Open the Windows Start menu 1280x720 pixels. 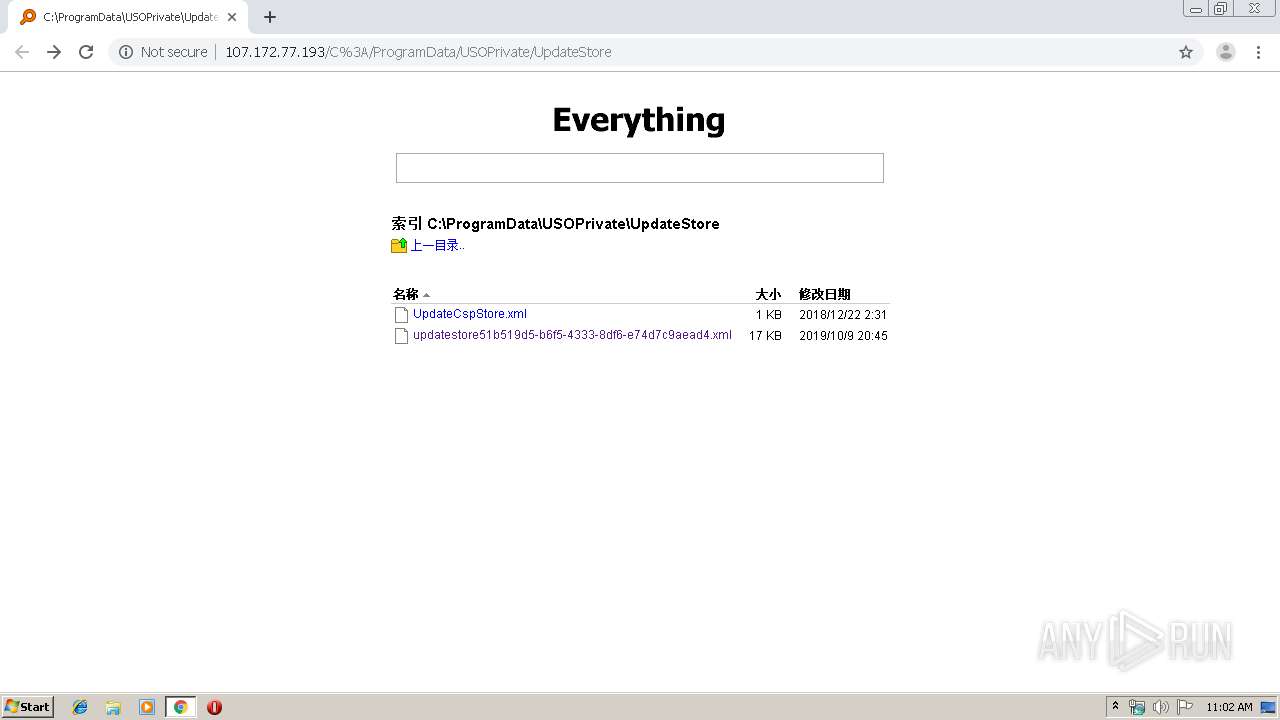[27, 707]
